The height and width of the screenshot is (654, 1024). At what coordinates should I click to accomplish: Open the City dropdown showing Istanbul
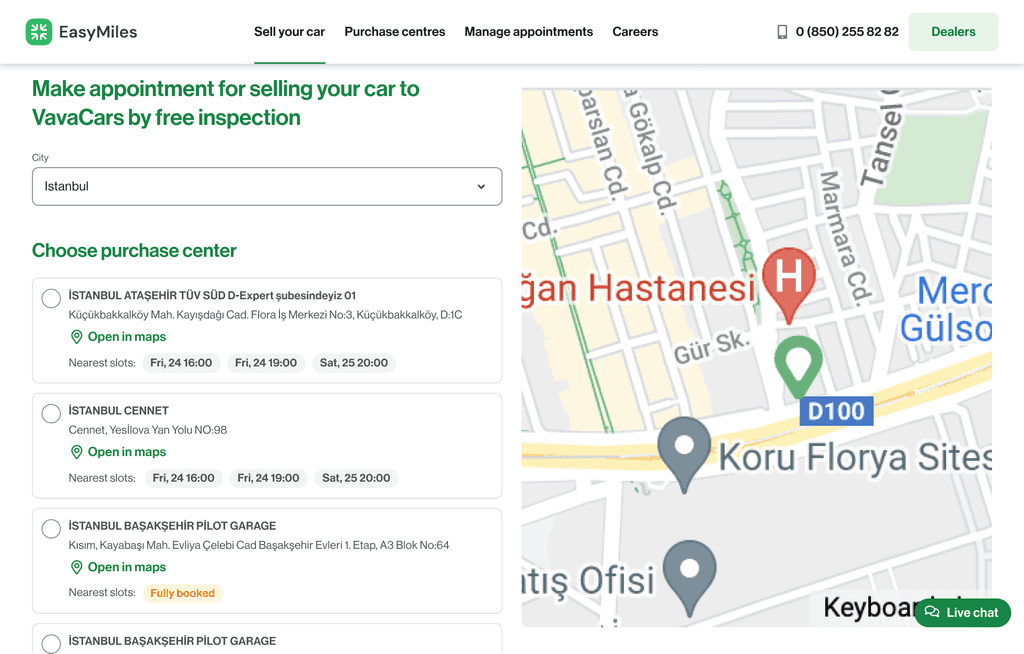coord(267,186)
